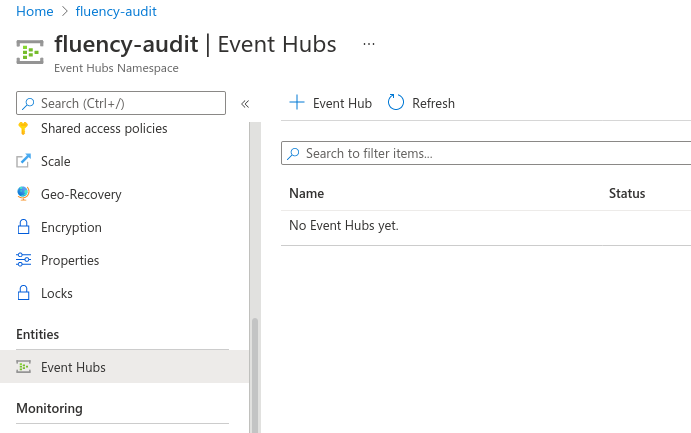Click the Encryption lock icon
This screenshot has width=691, height=433.
click(23, 227)
